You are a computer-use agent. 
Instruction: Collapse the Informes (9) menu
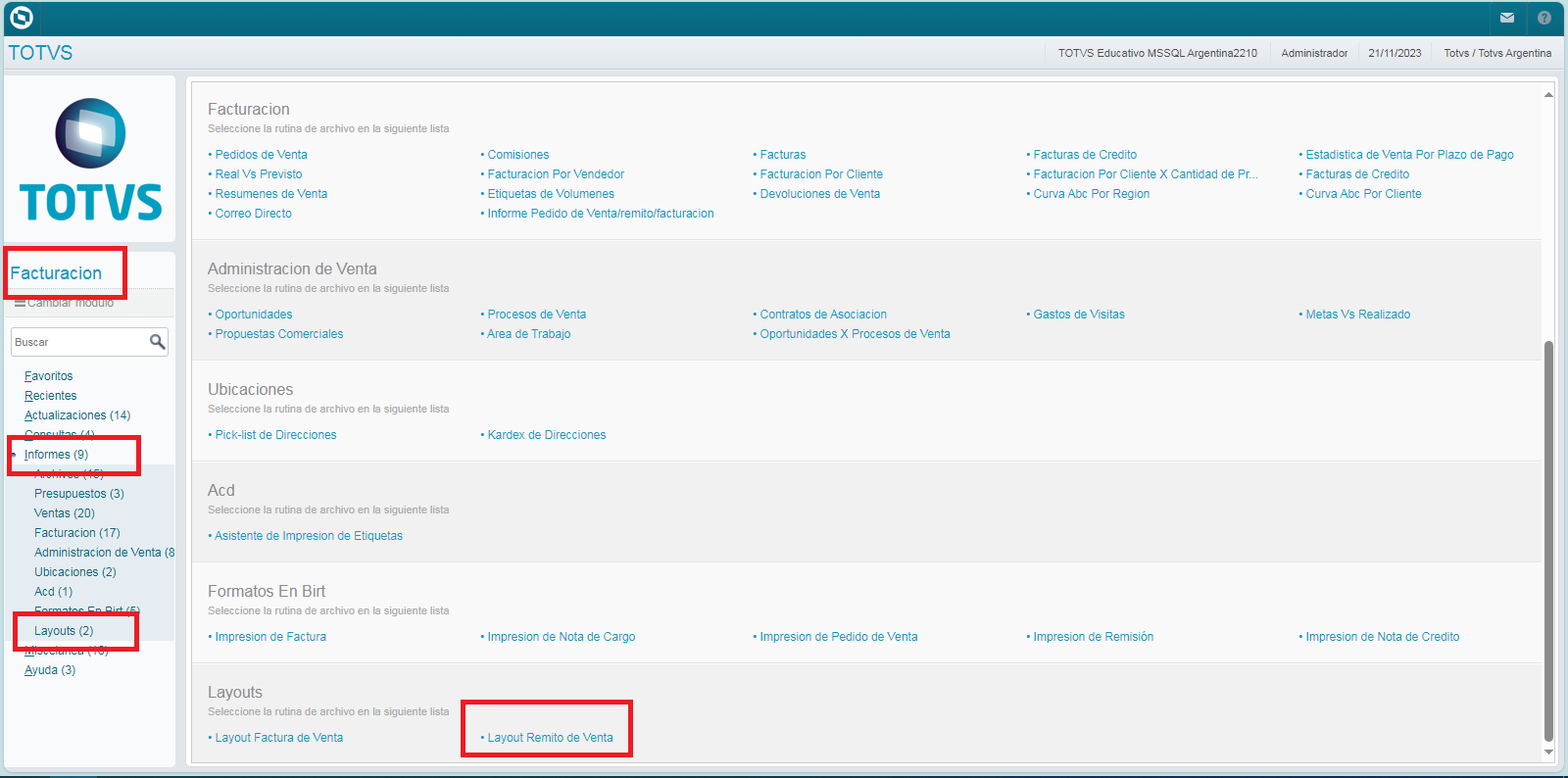click(x=57, y=455)
